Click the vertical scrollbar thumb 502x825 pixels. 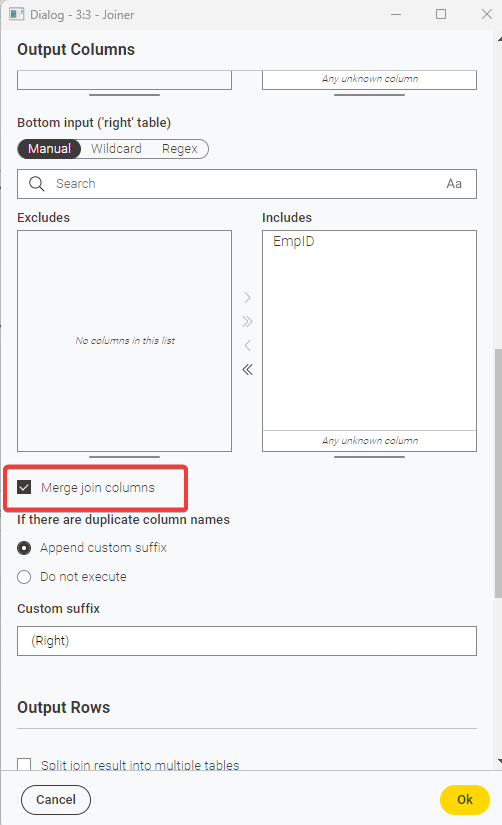[498, 472]
